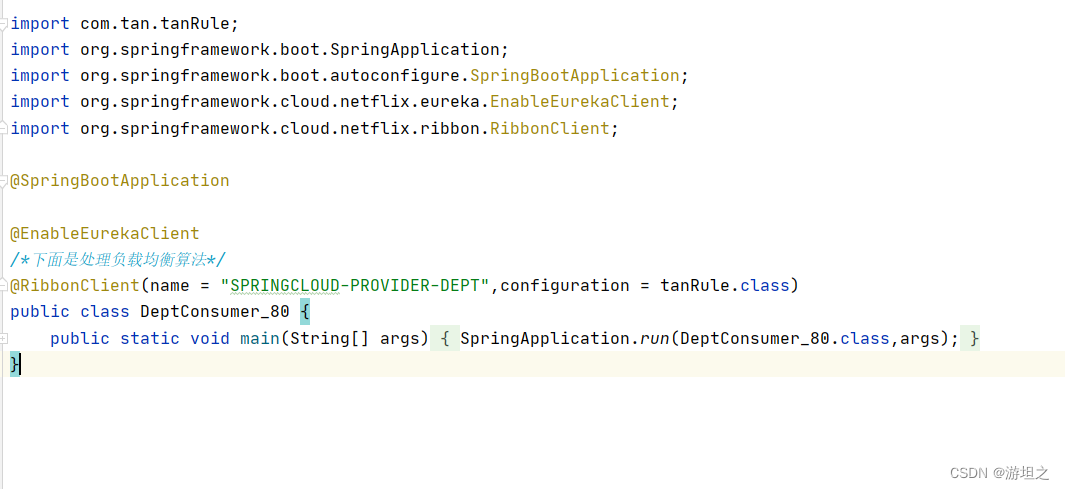Click fold marker beside the ribbon.RibbonClient import
The height and width of the screenshot is (489, 1065).
pos(4,128)
